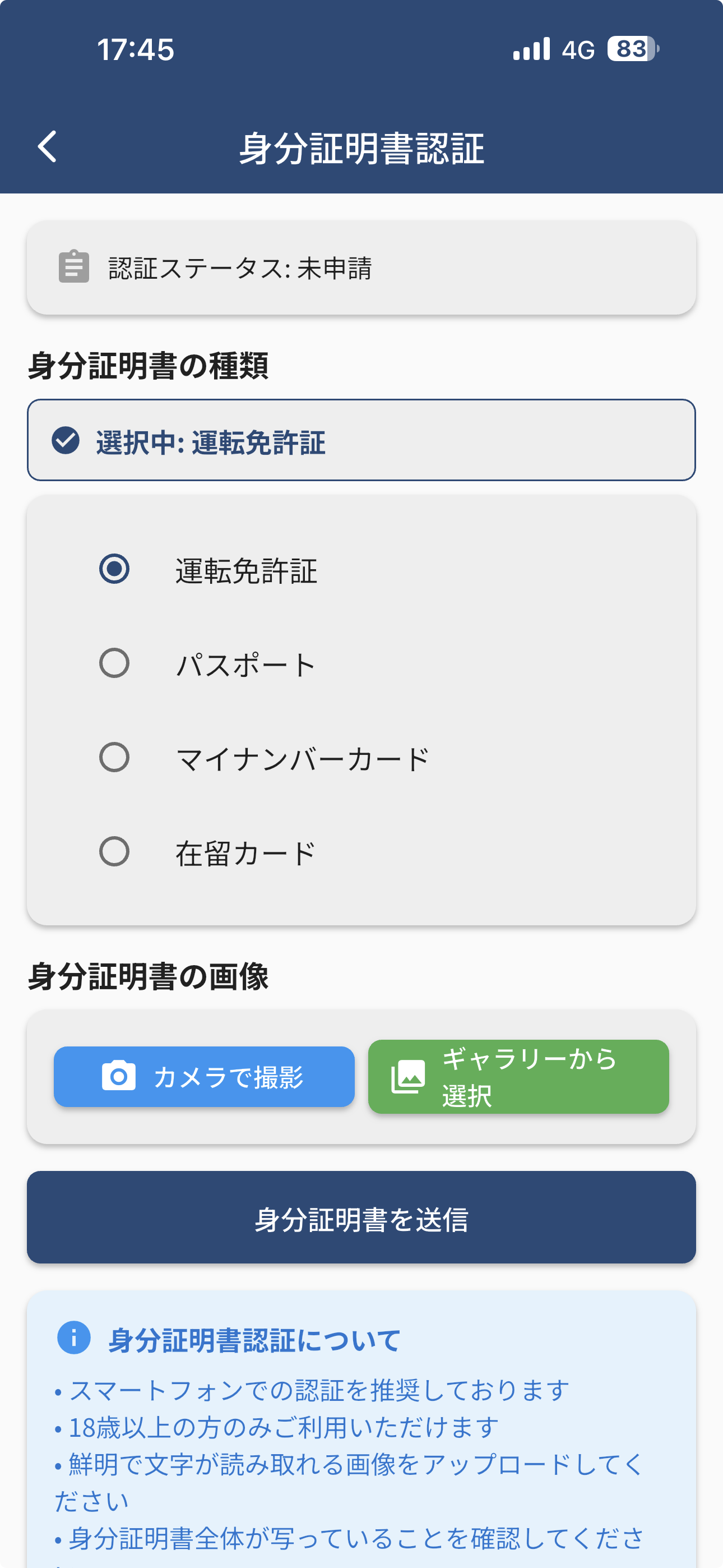Tap the battery indicator in the status bar
This screenshot has height=1568, width=723.
pyautogui.click(x=631, y=49)
